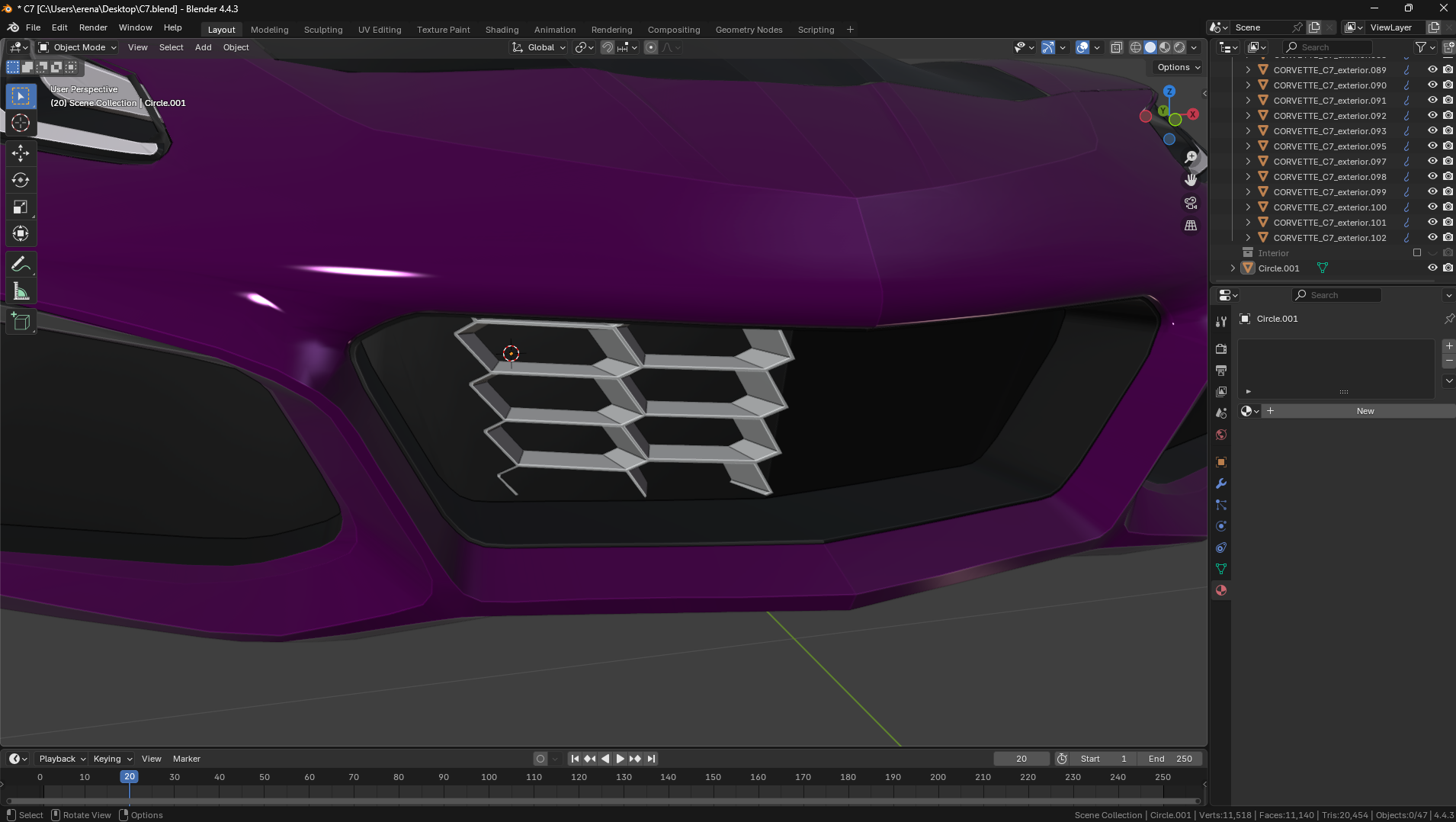Hide CORVETTE_C7_exterior.098 in viewport
The height and width of the screenshot is (822, 1456).
click(1432, 176)
